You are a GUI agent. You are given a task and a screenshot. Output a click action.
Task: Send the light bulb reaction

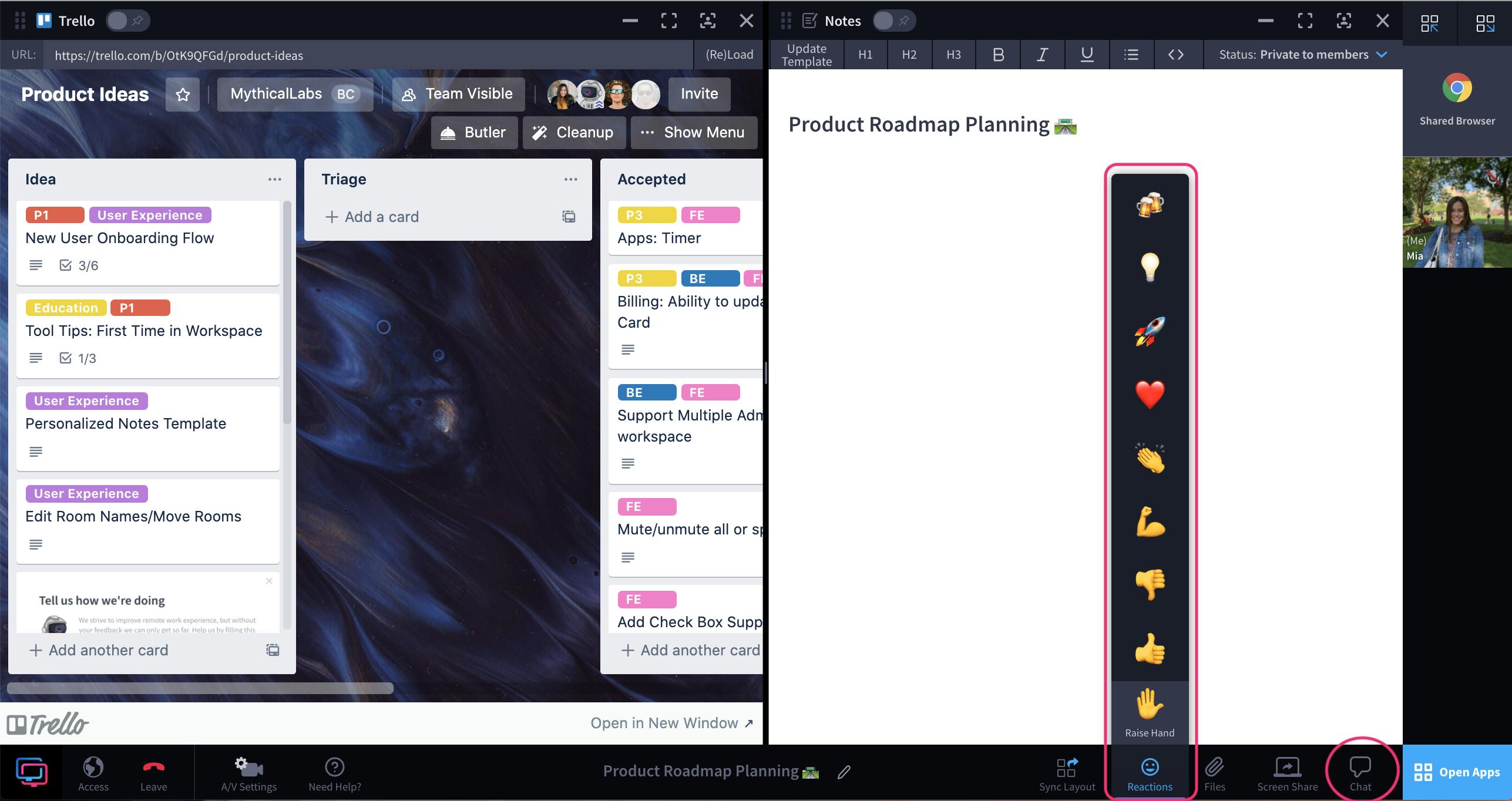[1150, 267]
